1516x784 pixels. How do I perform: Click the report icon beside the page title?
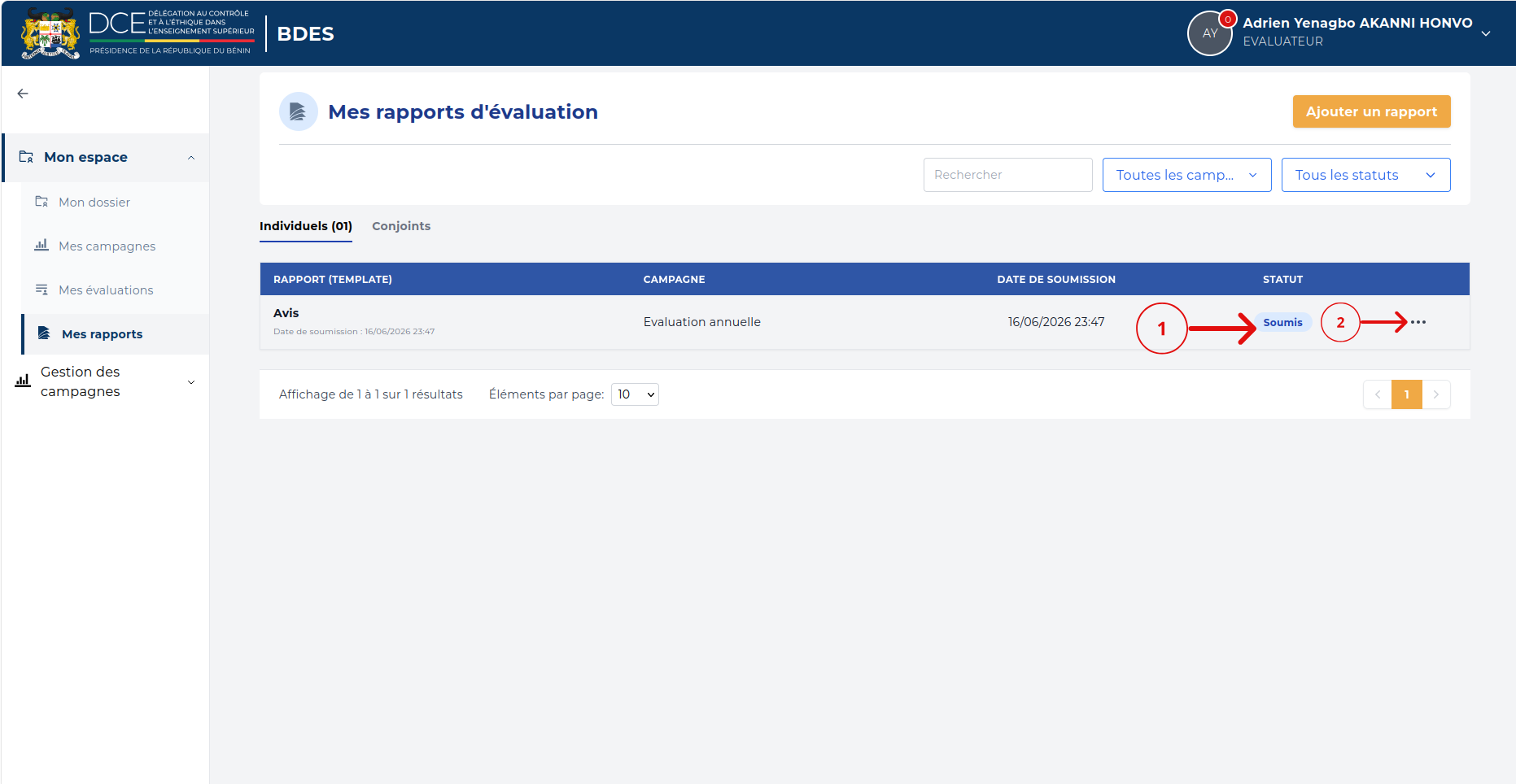(298, 111)
